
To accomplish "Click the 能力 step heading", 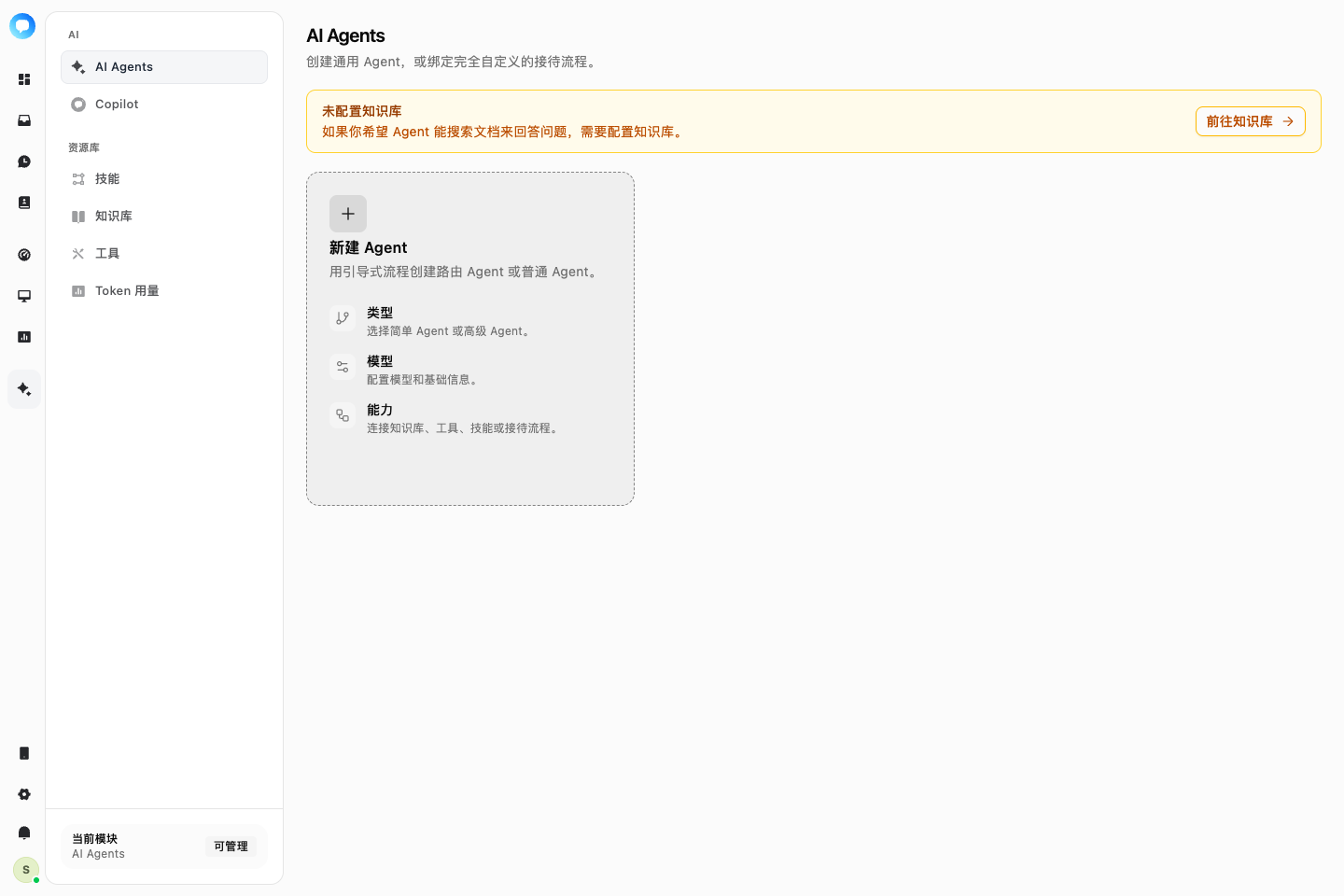I will [x=380, y=410].
